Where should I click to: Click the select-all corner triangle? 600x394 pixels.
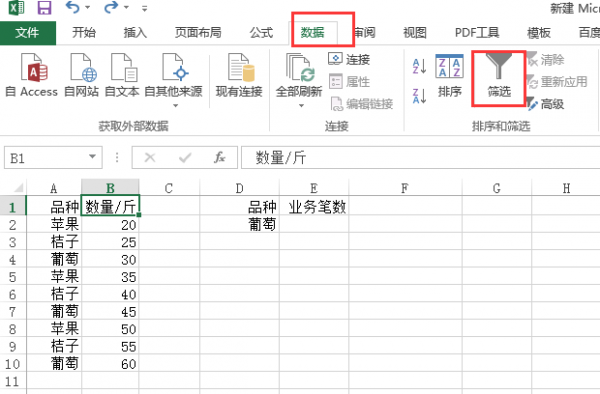18,187
